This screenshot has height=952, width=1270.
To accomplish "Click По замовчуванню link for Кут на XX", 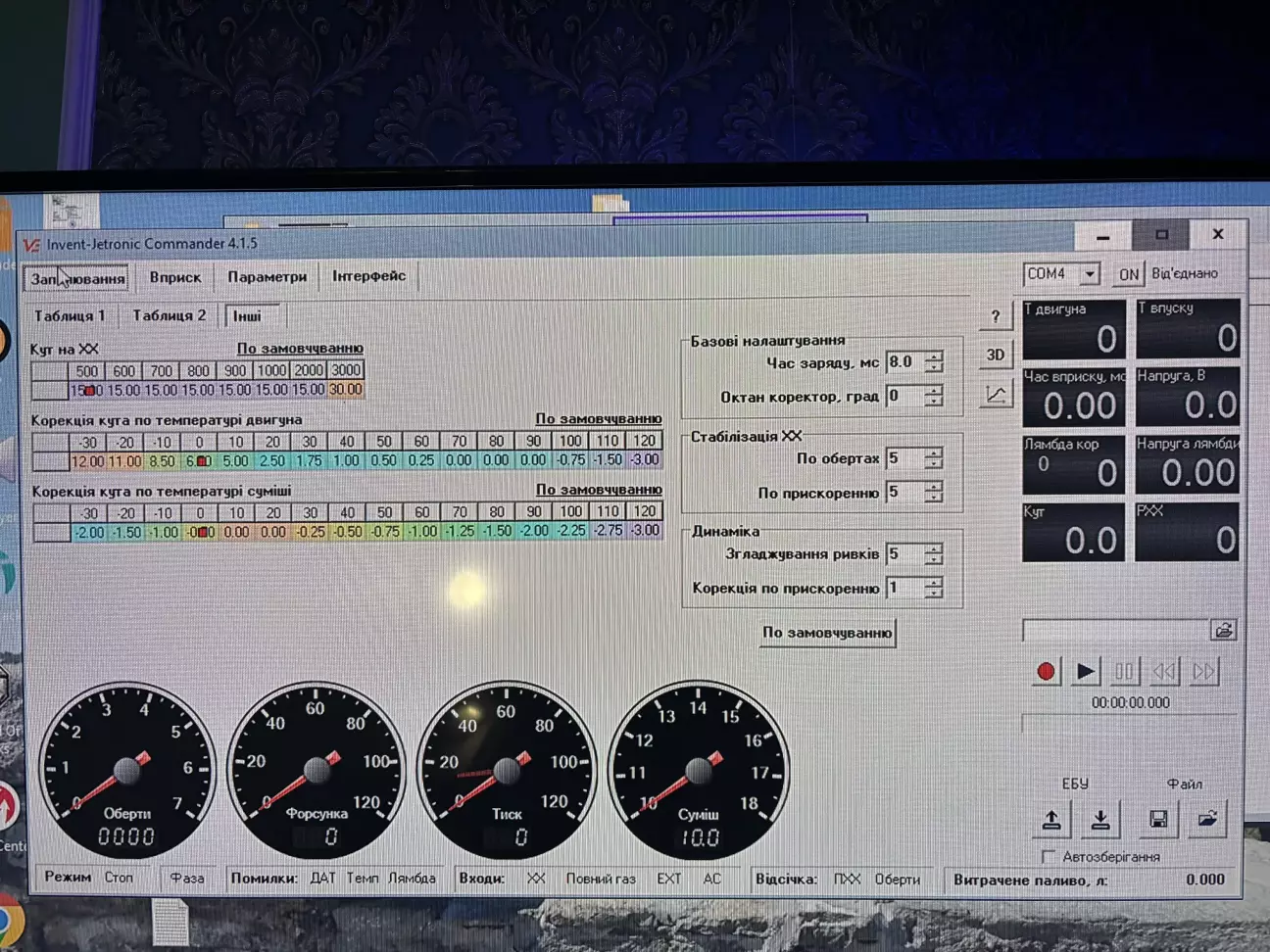I will point(300,349).
